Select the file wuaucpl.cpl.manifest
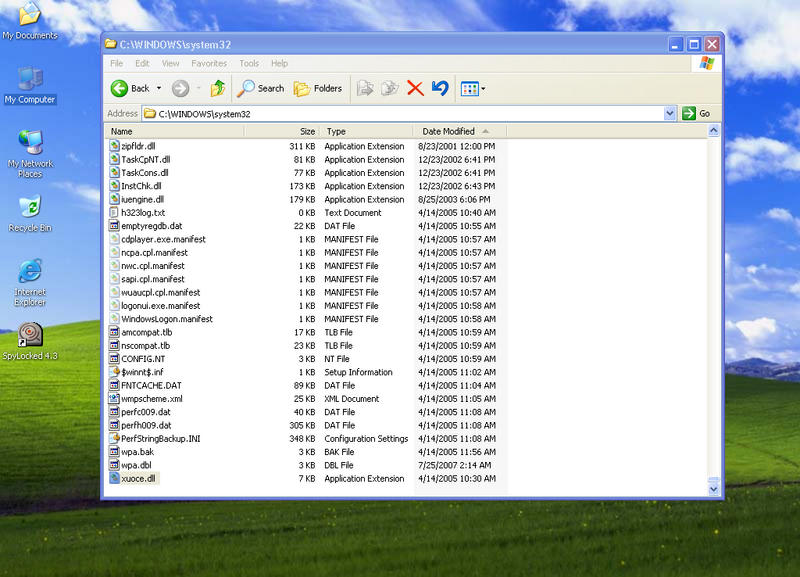 [x=161, y=292]
